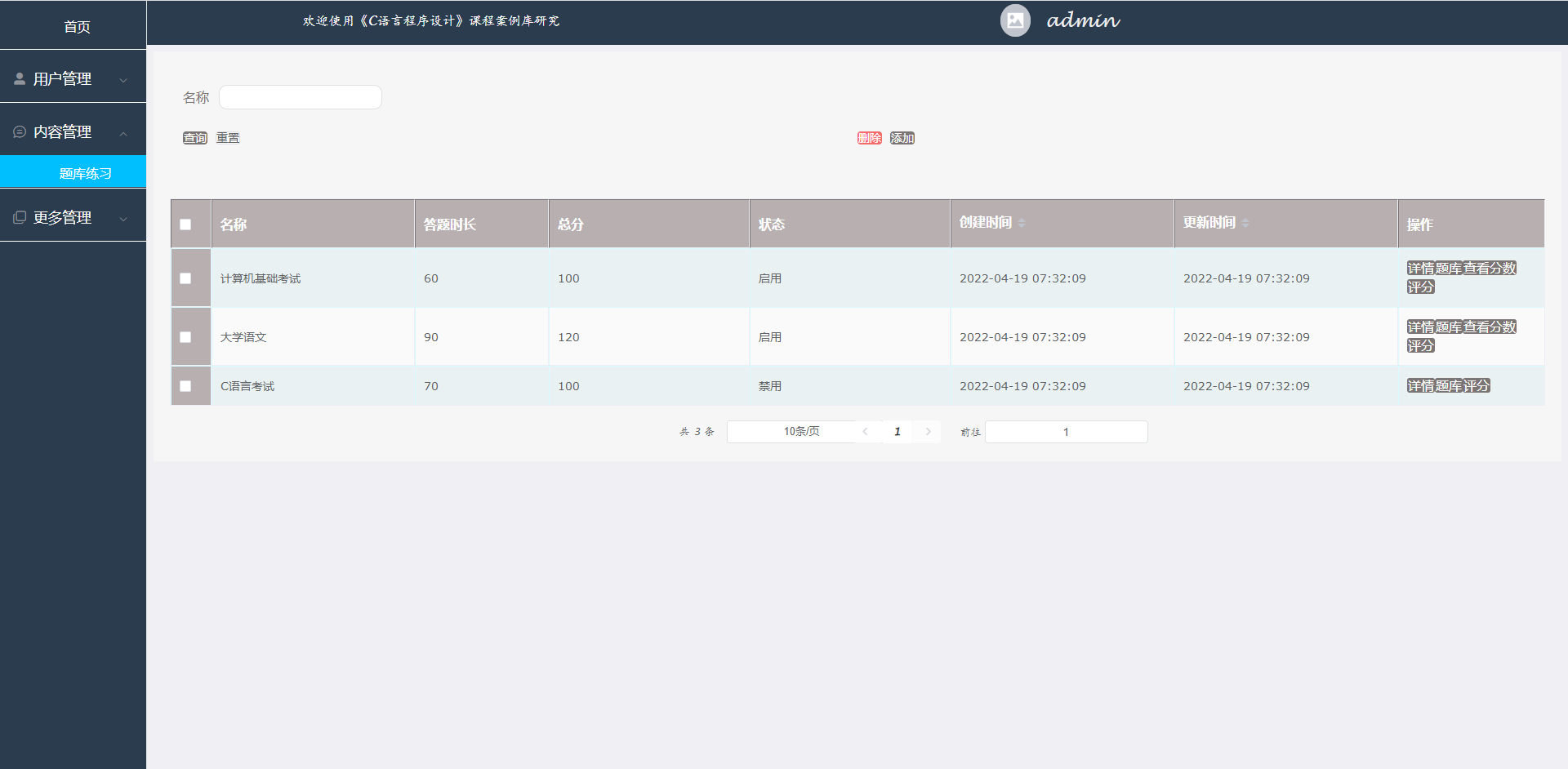Image resolution: width=1568 pixels, height=769 pixels.
Task: Toggle the select-all checkbox in table header
Action: pos(185,224)
